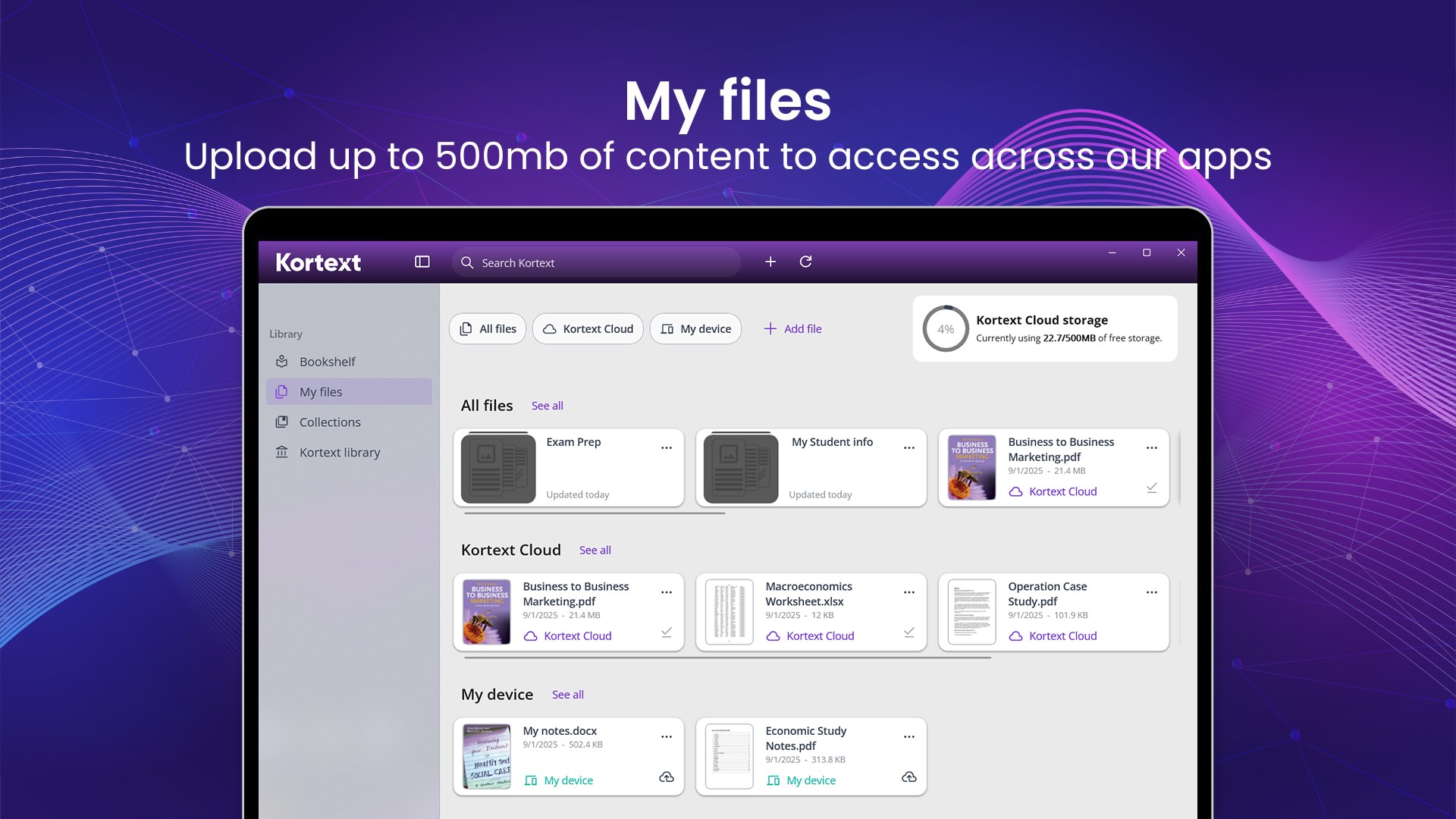Select the Kortext library icon in the sidebar
Image resolution: width=1456 pixels, height=819 pixels.
[x=281, y=452]
